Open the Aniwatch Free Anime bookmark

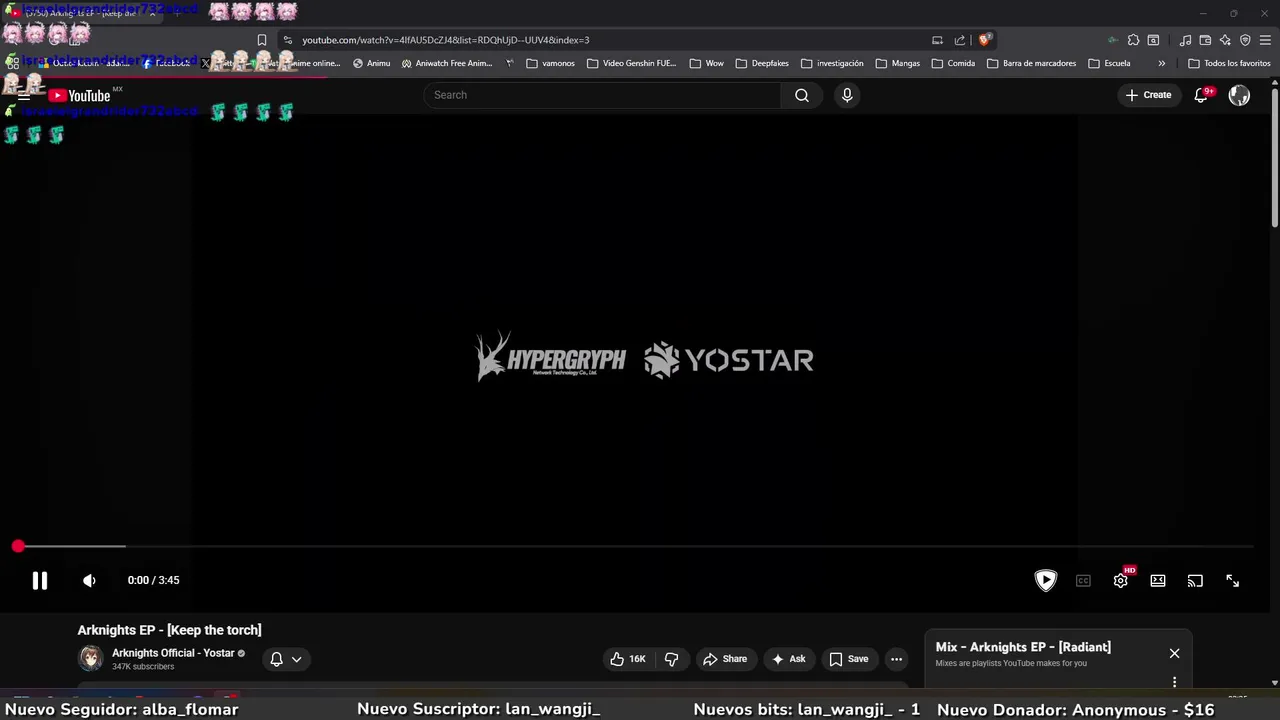tap(447, 63)
